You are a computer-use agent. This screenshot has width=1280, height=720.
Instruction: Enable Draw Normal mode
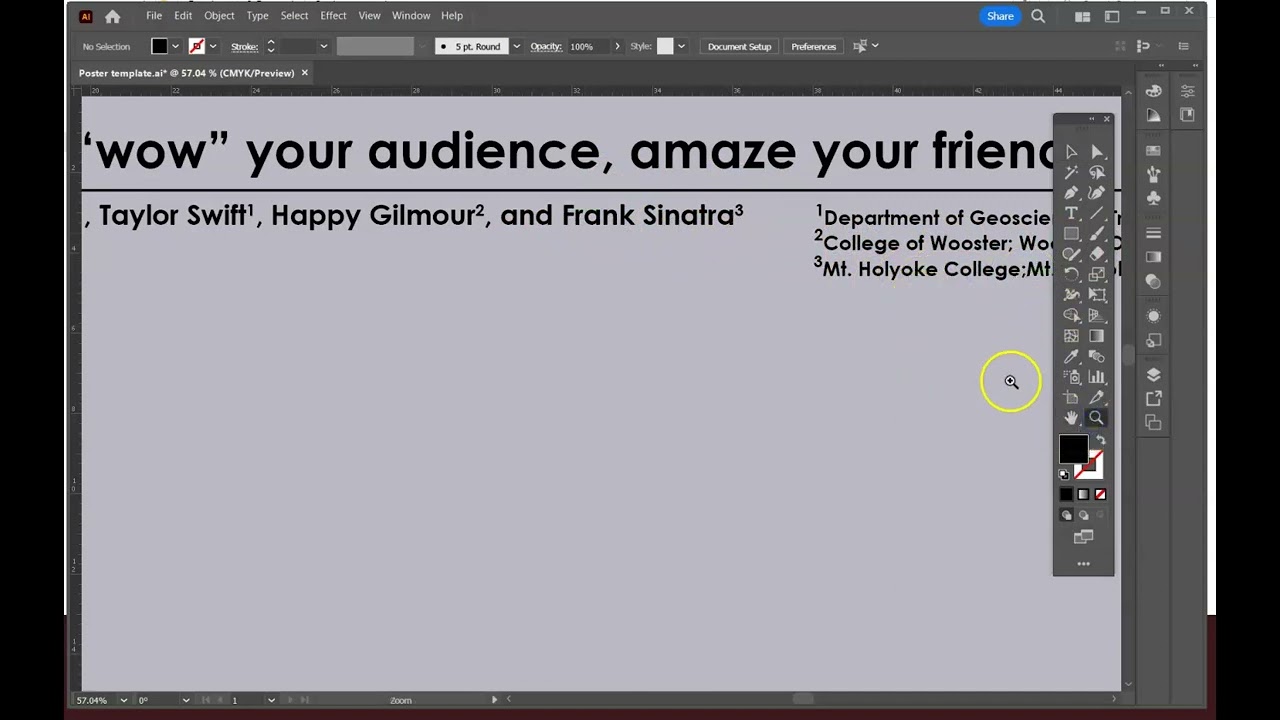tap(1066, 515)
